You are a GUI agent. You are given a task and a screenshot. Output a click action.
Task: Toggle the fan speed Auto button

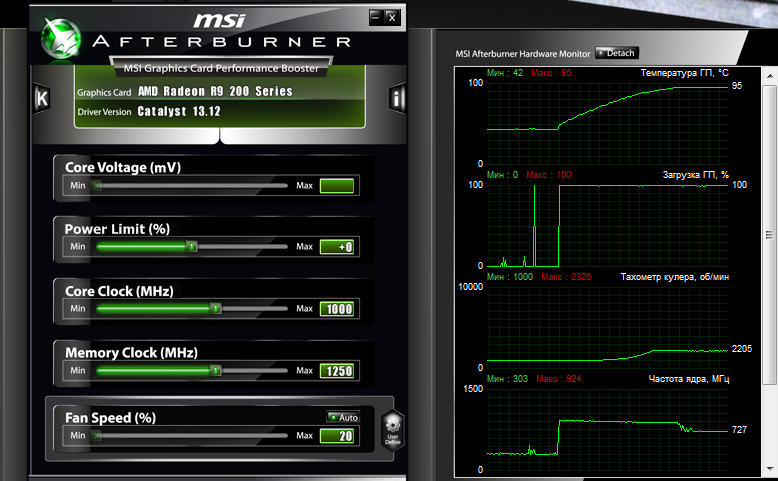coord(343,417)
